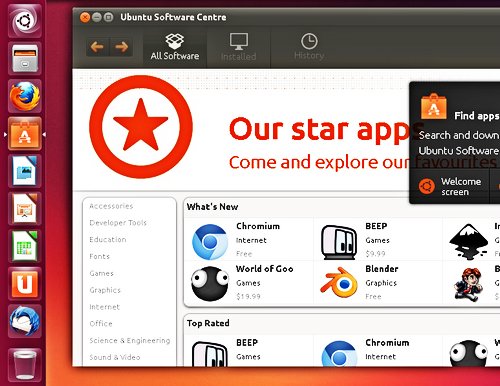This screenshot has width=500, height=386.
Task: Click the Top Rated section header
Action: 208,323
